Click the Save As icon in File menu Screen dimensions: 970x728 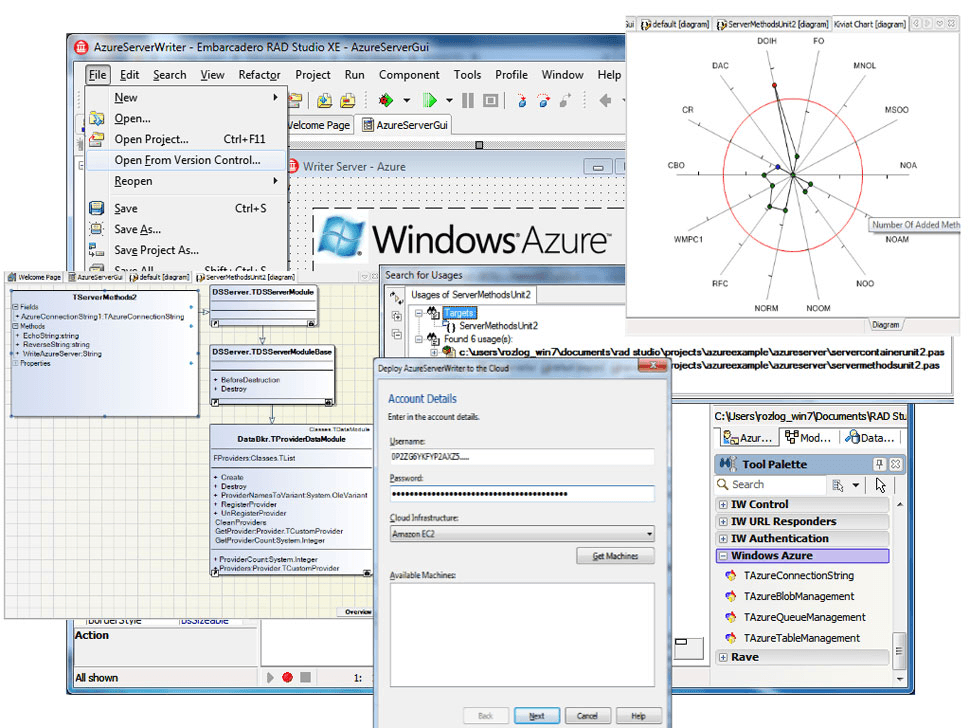(x=97, y=229)
